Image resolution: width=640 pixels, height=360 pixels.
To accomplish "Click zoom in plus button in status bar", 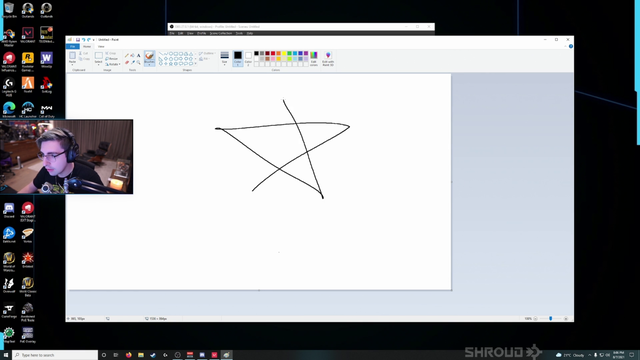I will pos(566,318).
